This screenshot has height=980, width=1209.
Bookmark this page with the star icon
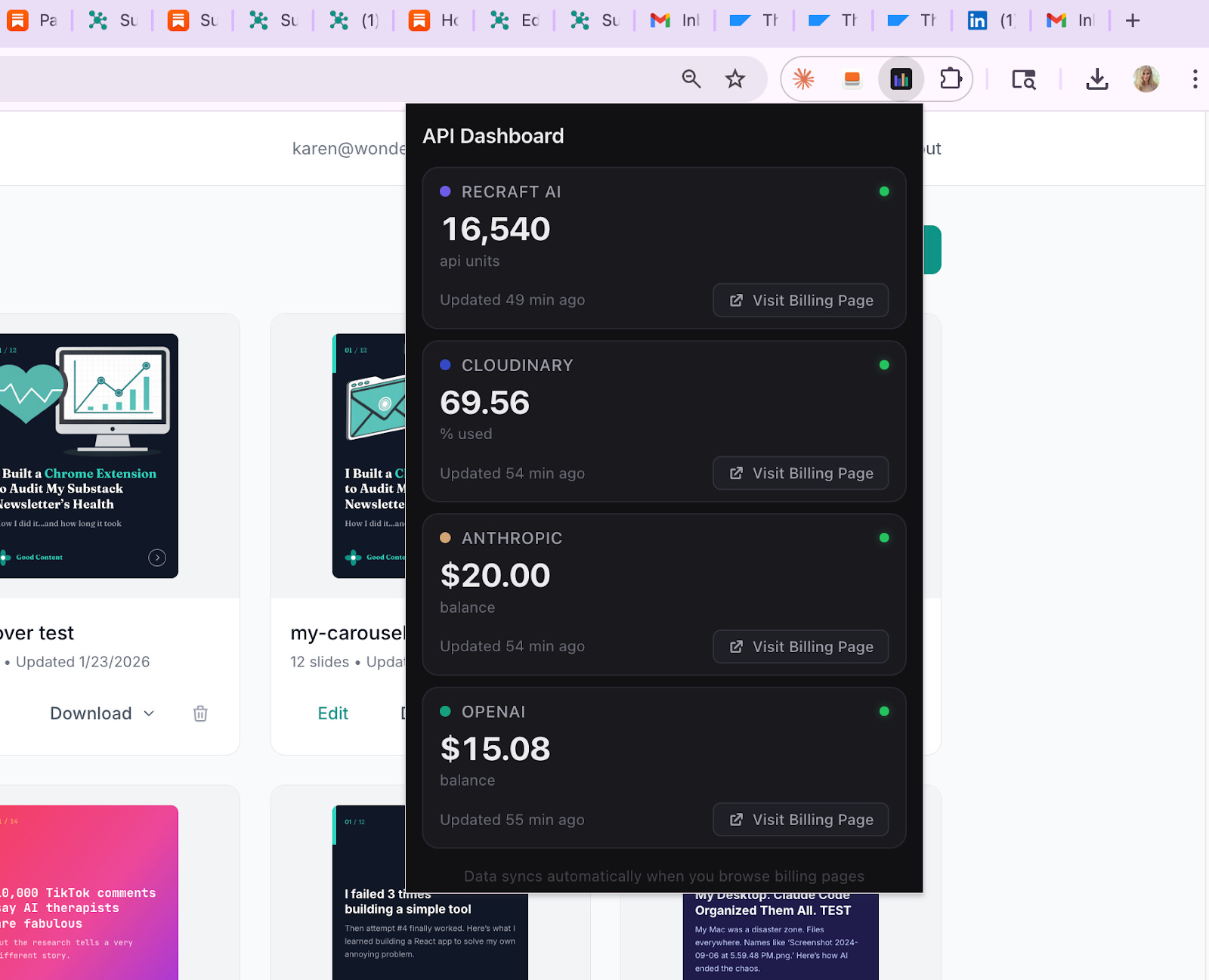[x=735, y=79]
